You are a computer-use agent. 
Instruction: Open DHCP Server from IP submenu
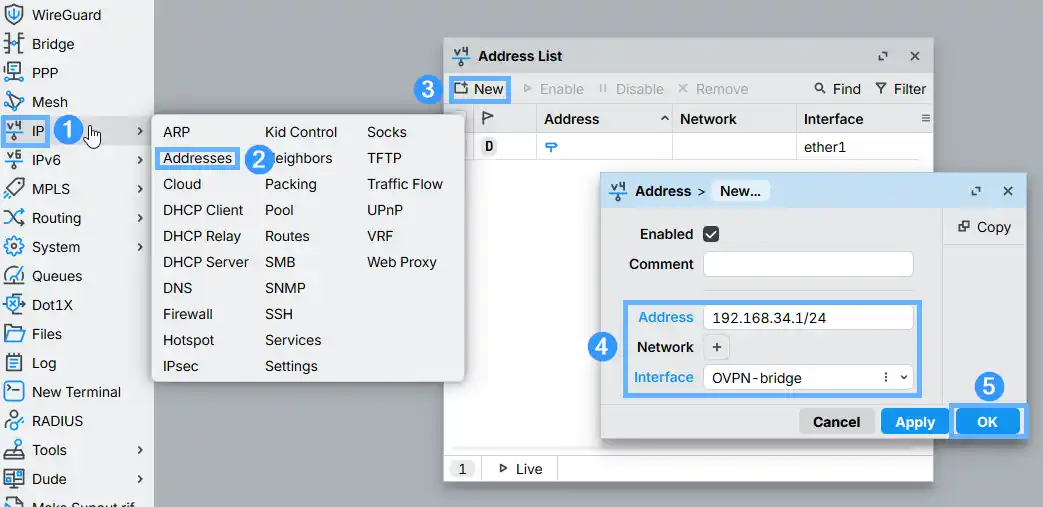tap(206, 262)
